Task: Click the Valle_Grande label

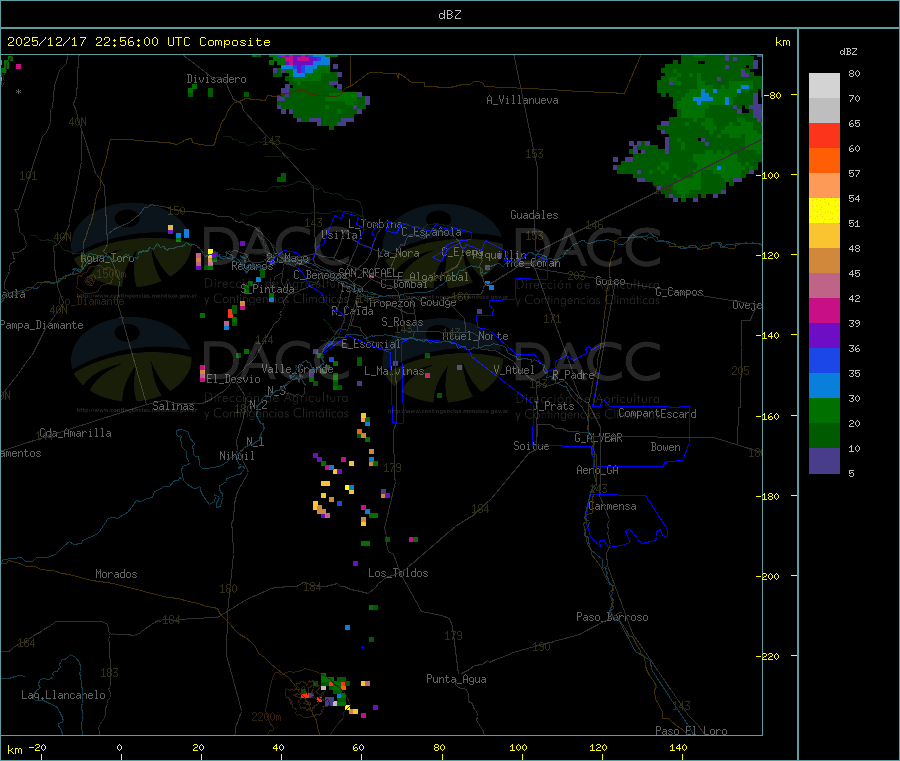Action: 297,369
